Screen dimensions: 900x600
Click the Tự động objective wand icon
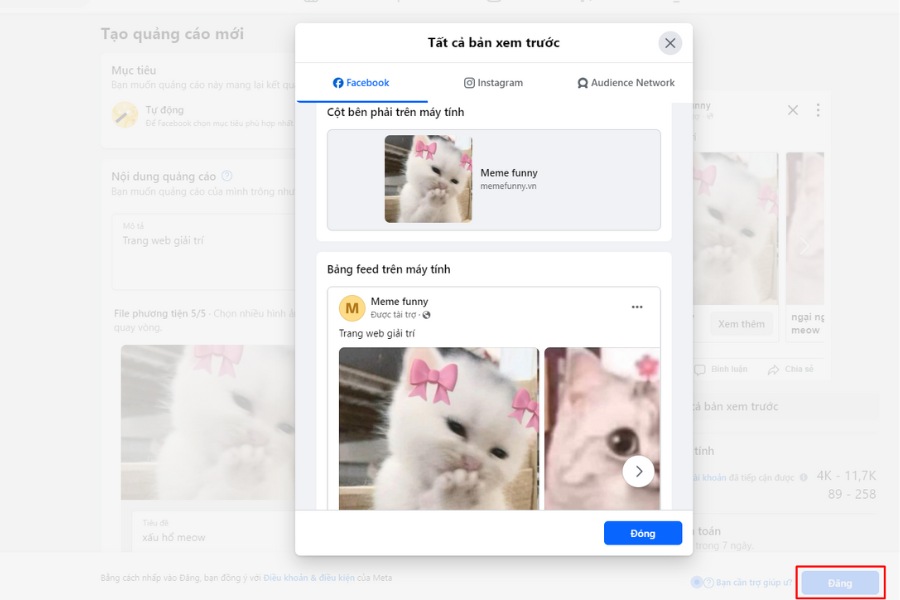[124, 115]
